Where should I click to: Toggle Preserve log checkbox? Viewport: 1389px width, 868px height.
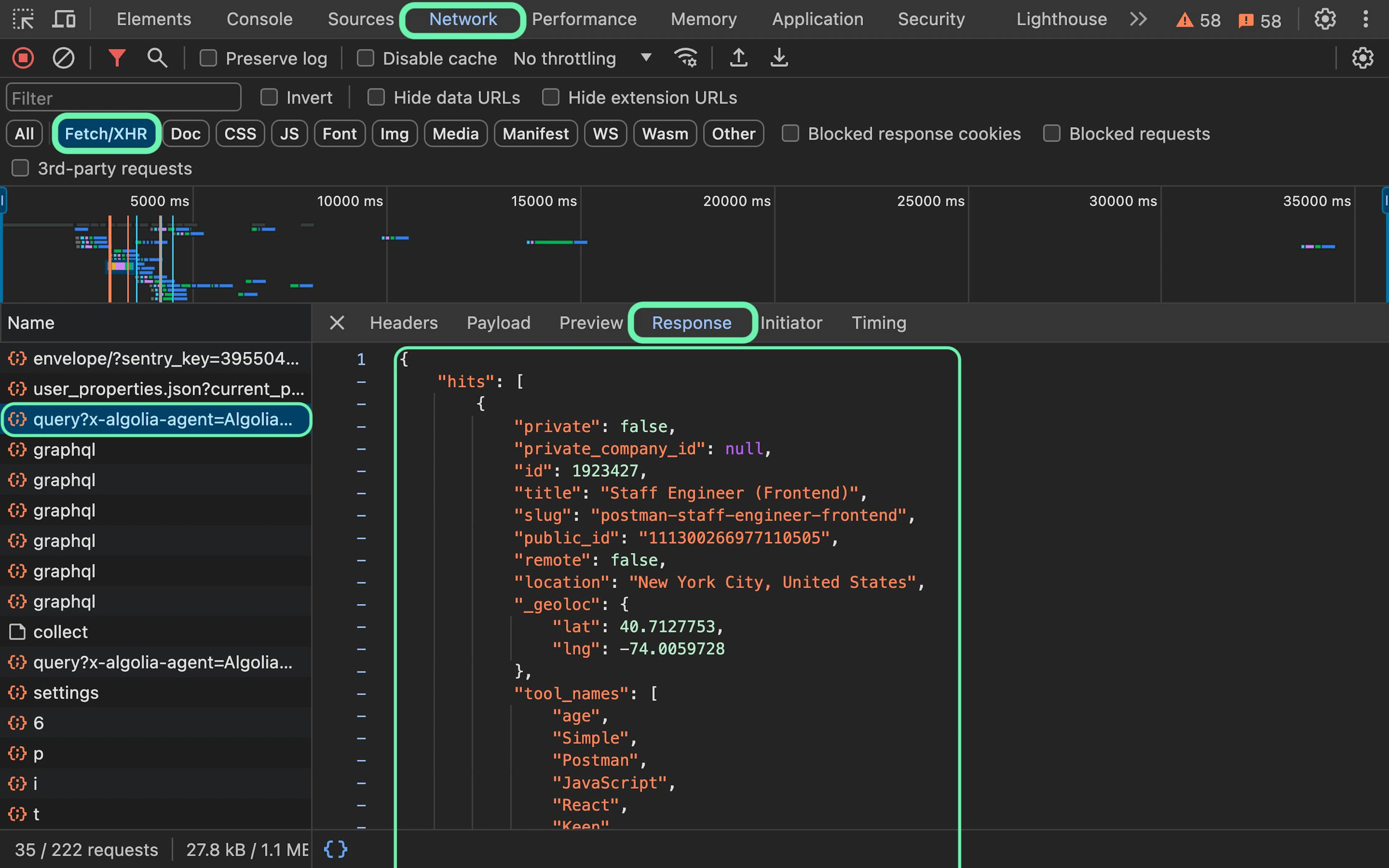(x=208, y=58)
